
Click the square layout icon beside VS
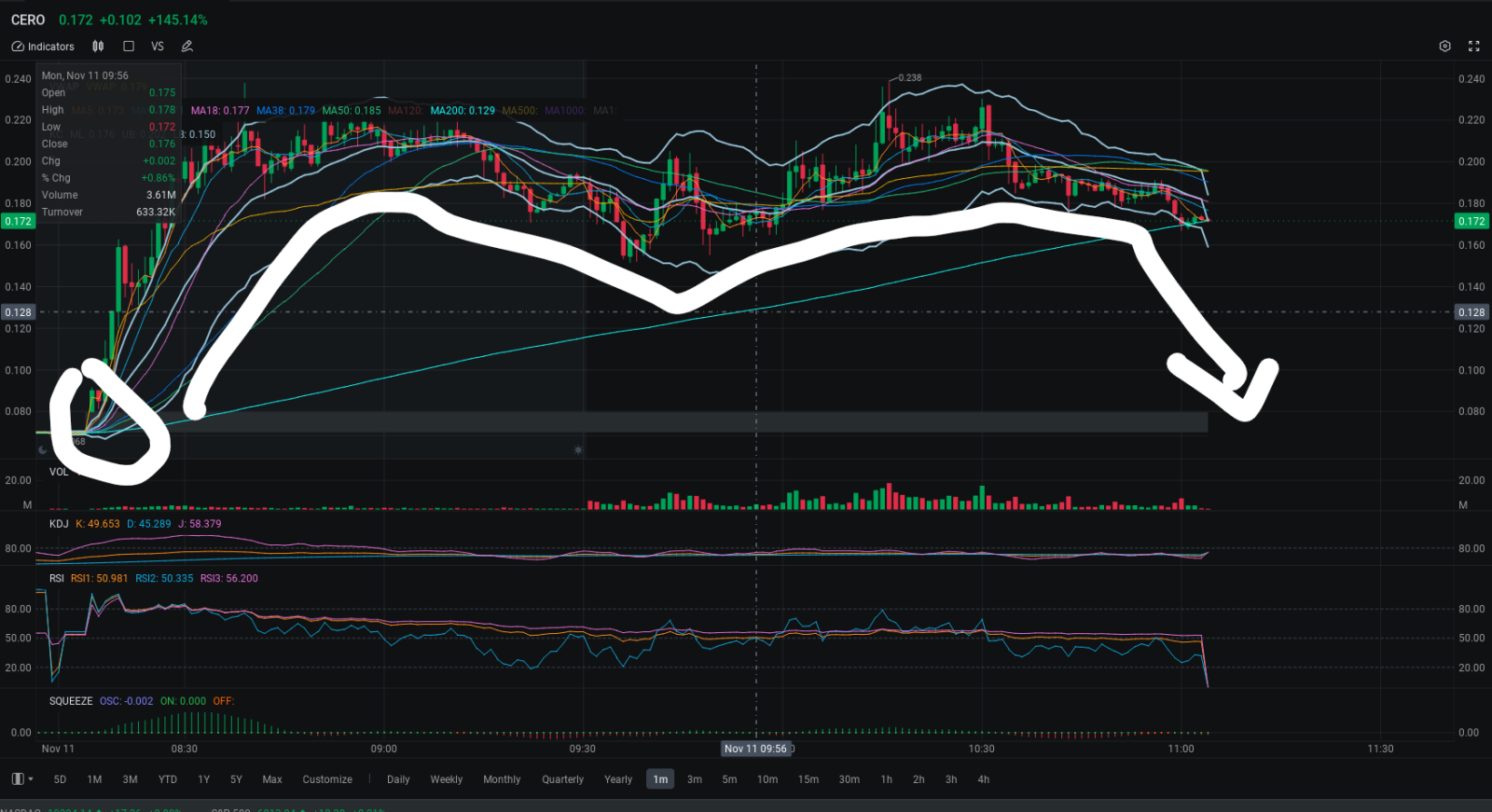(129, 47)
